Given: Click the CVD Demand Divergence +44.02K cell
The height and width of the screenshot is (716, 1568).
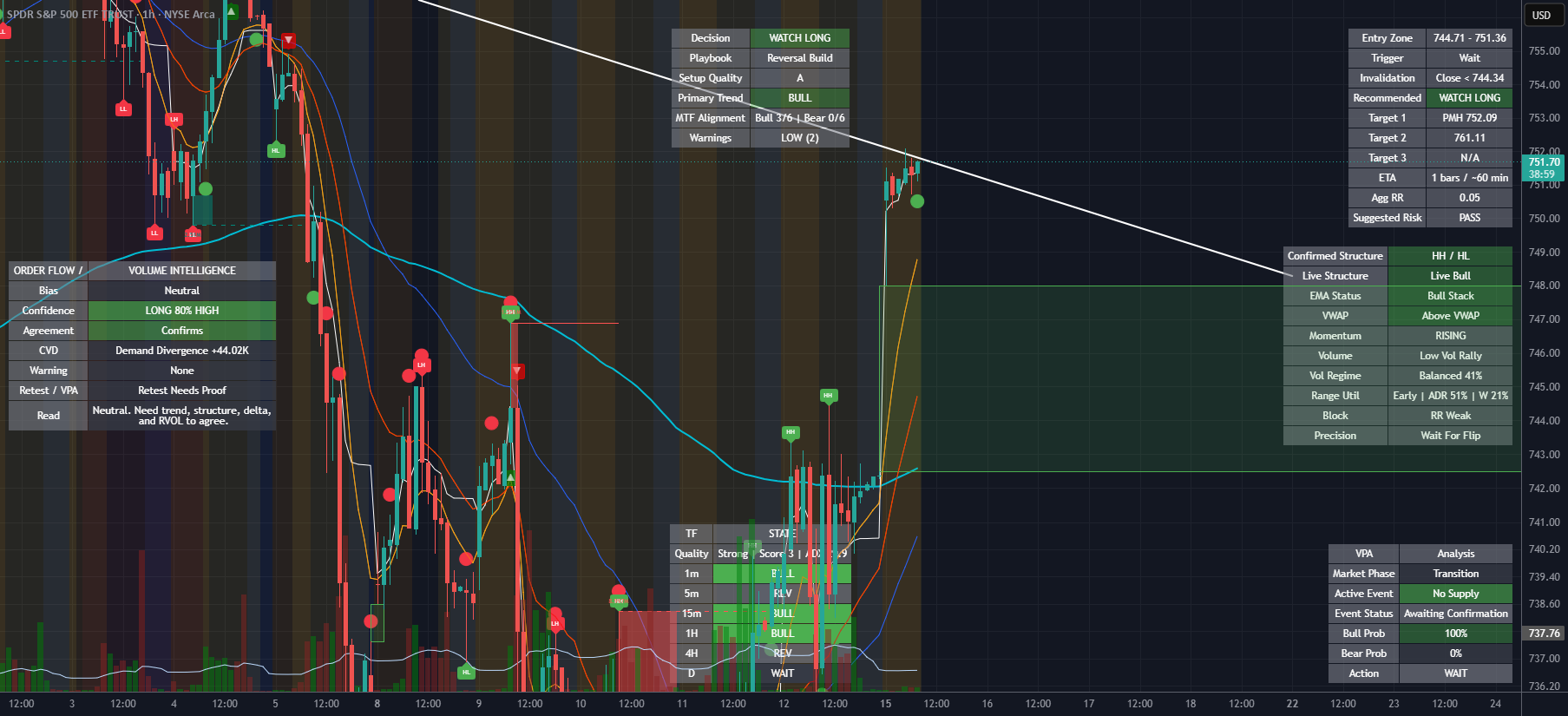Looking at the screenshot, I should 181,351.
